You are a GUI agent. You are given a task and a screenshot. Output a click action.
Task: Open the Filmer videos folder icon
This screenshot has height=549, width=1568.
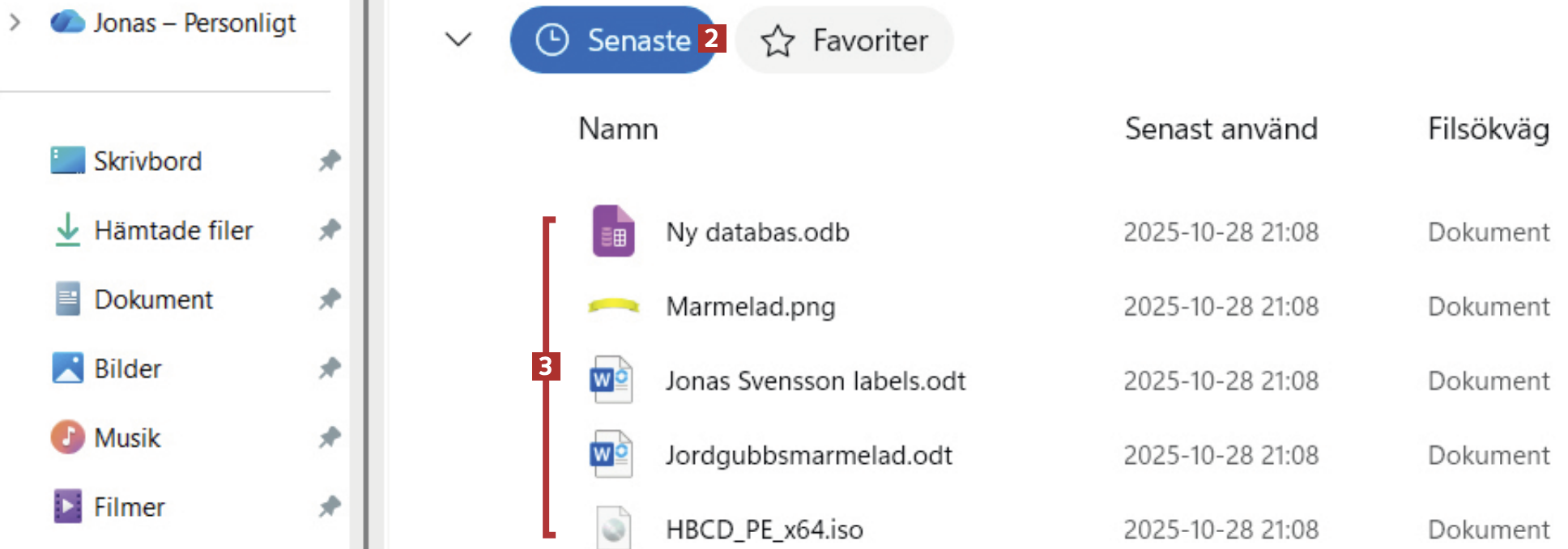(67, 507)
